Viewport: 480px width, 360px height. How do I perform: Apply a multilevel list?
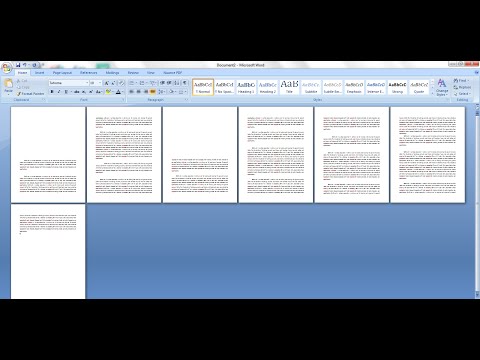click(x=152, y=83)
